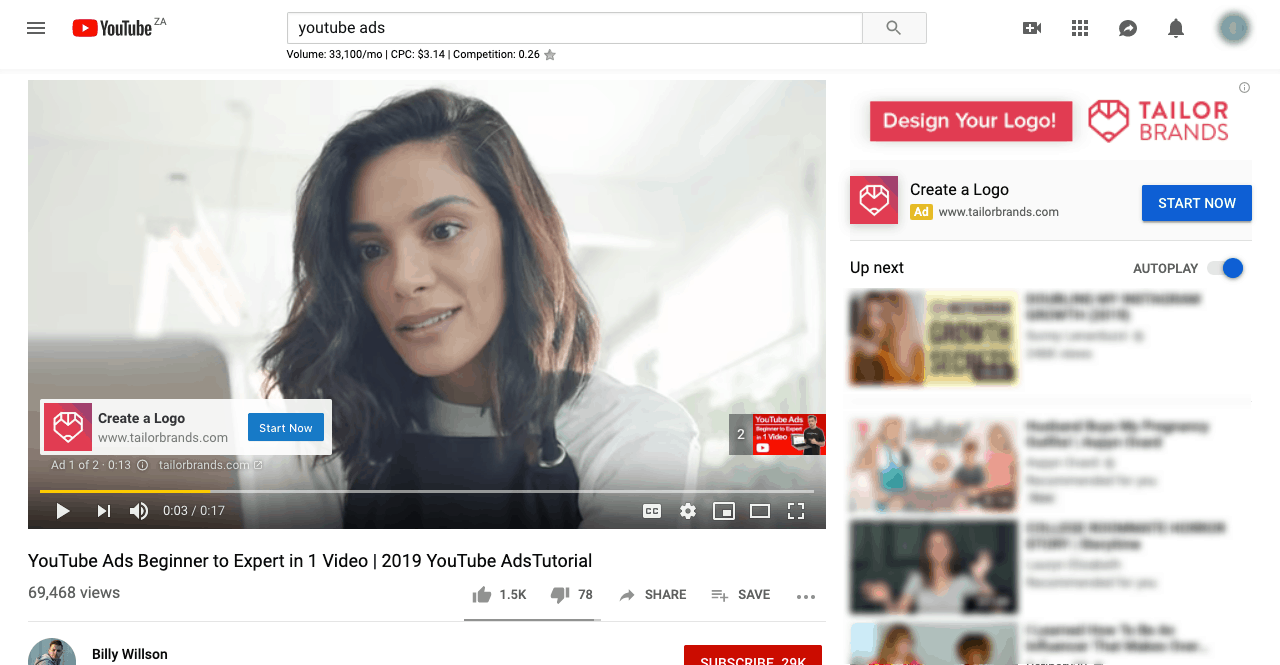Open the Instagram Growth Secrets thumbnail
Image resolution: width=1280 pixels, height=665 pixels.
point(934,338)
